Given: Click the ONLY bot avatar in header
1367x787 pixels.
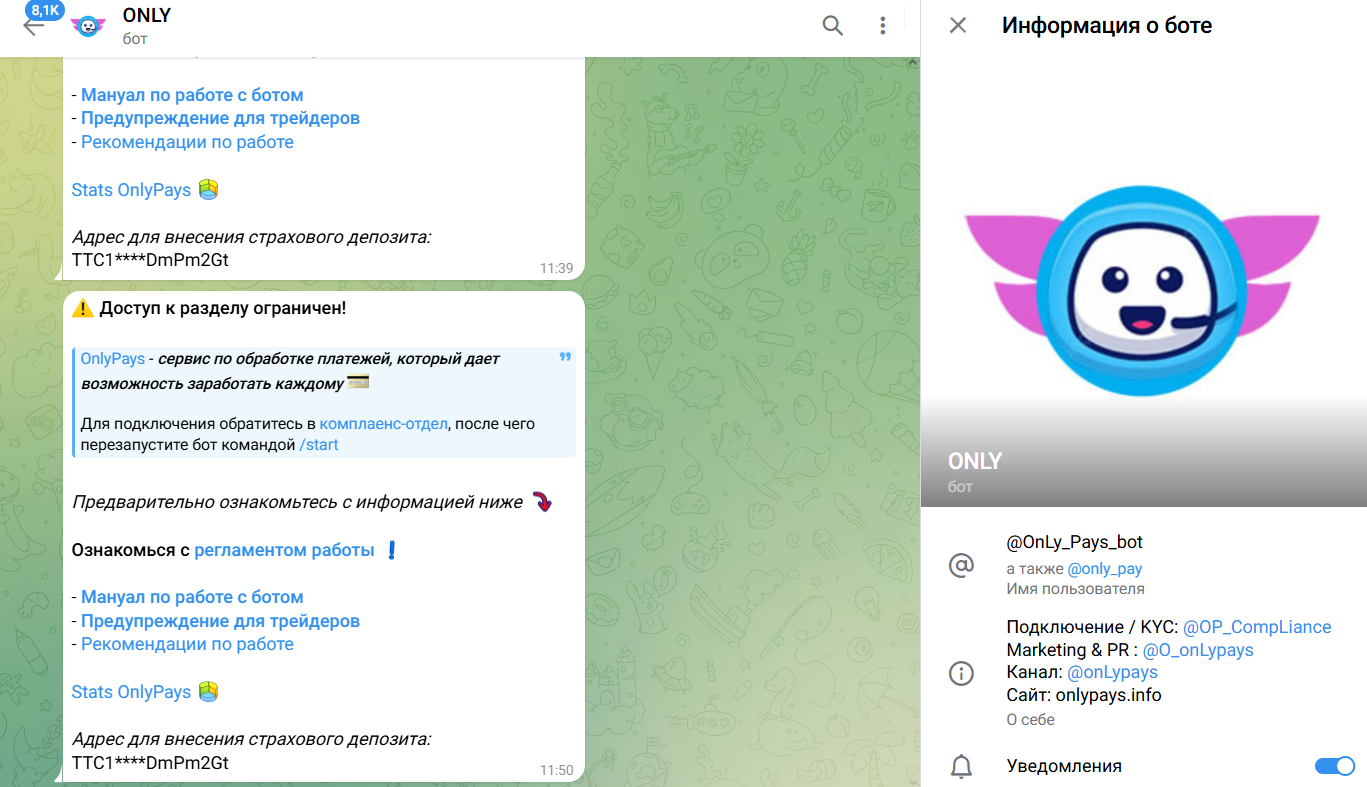Looking at the screenshot, I should coord(89,27).
